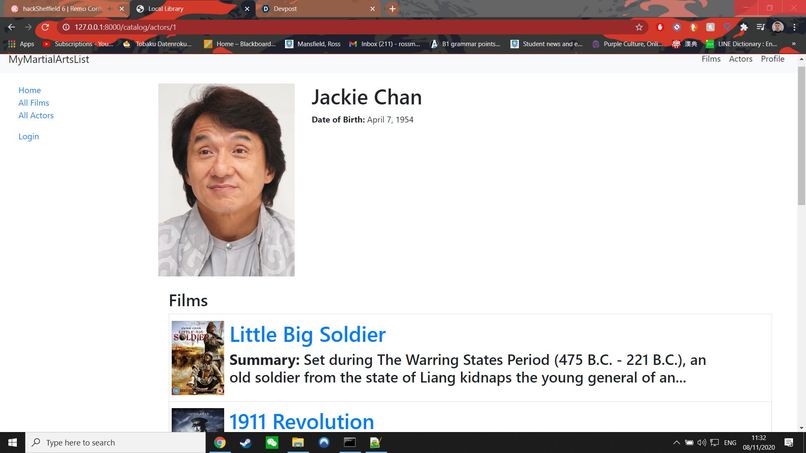Open the Tobaku Datenroku bookmark
Screen dimensions: 806x453
click(157, 44)
